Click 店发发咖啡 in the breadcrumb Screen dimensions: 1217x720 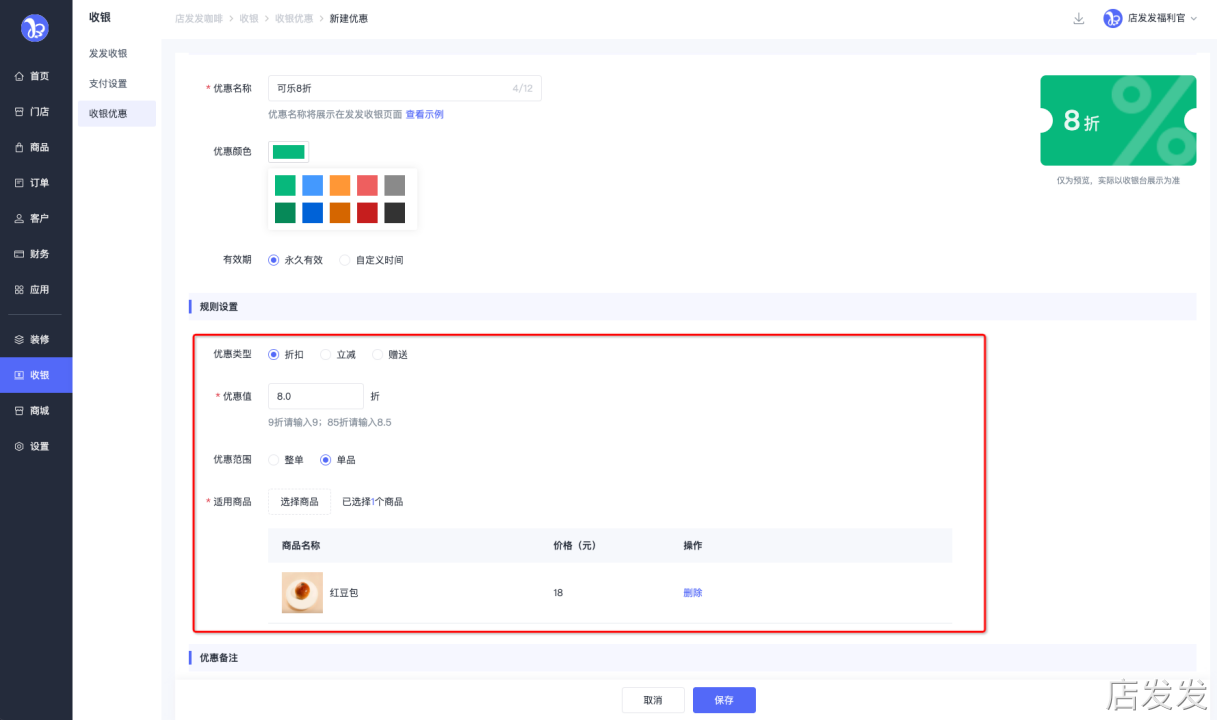(199, 18)
